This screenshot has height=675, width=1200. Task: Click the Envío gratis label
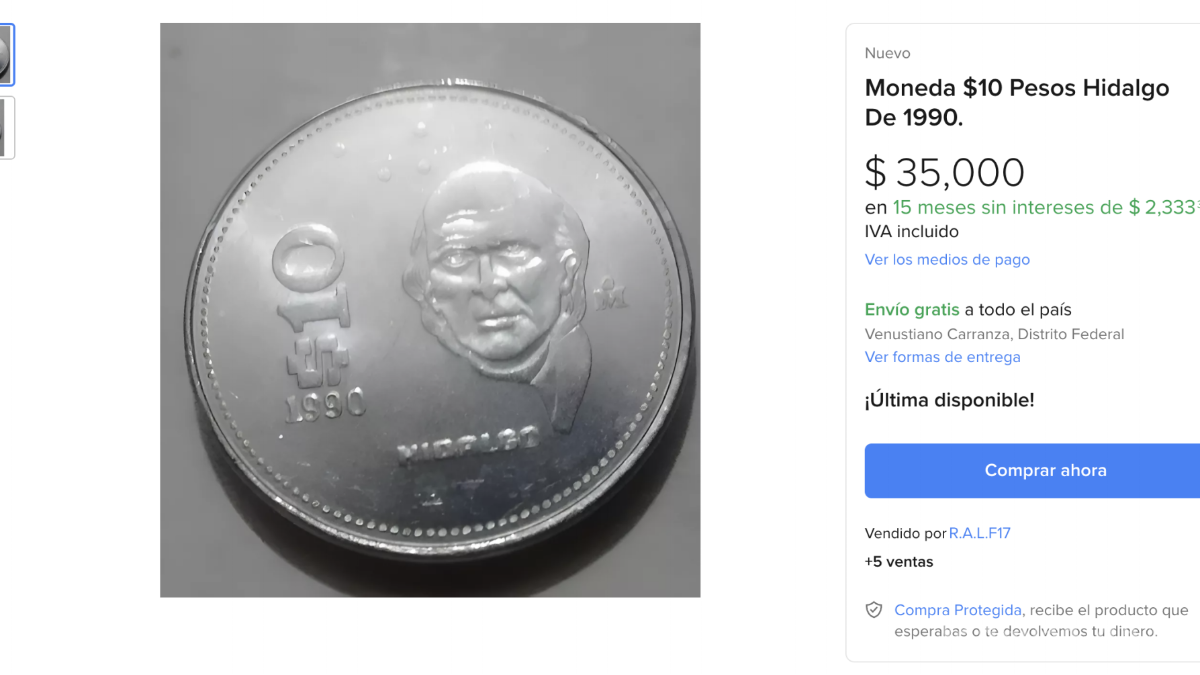[912, 310]
